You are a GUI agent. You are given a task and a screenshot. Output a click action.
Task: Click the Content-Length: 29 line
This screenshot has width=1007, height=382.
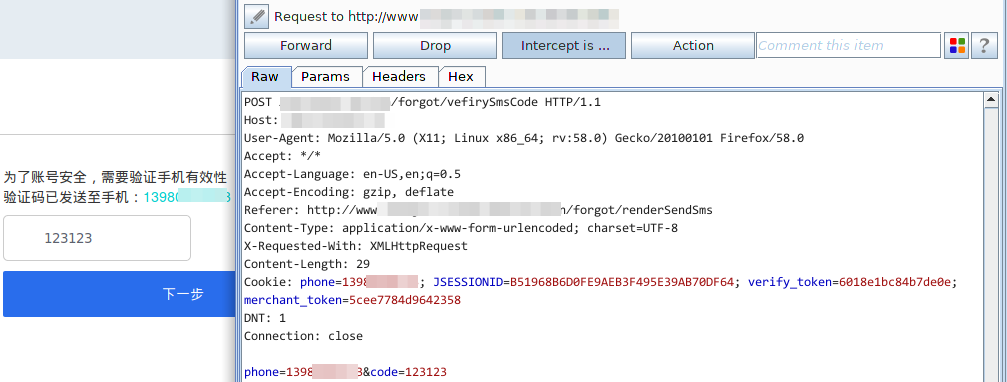(307, 264)
